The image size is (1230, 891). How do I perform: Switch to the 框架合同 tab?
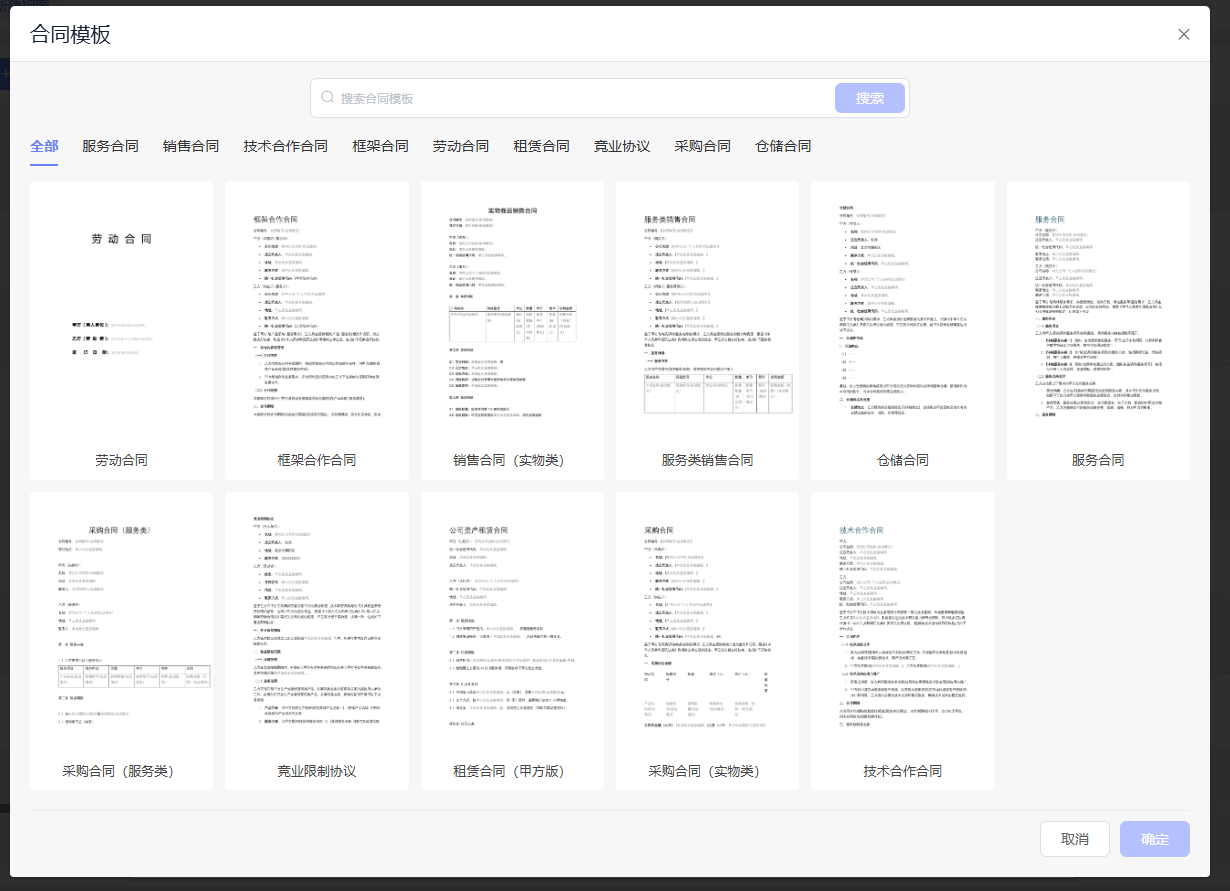tap(380, 146)
